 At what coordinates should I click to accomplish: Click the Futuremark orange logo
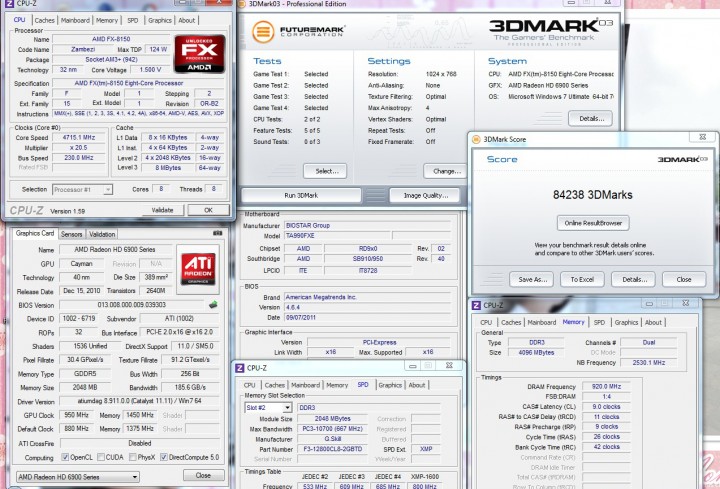click(263, 32)
